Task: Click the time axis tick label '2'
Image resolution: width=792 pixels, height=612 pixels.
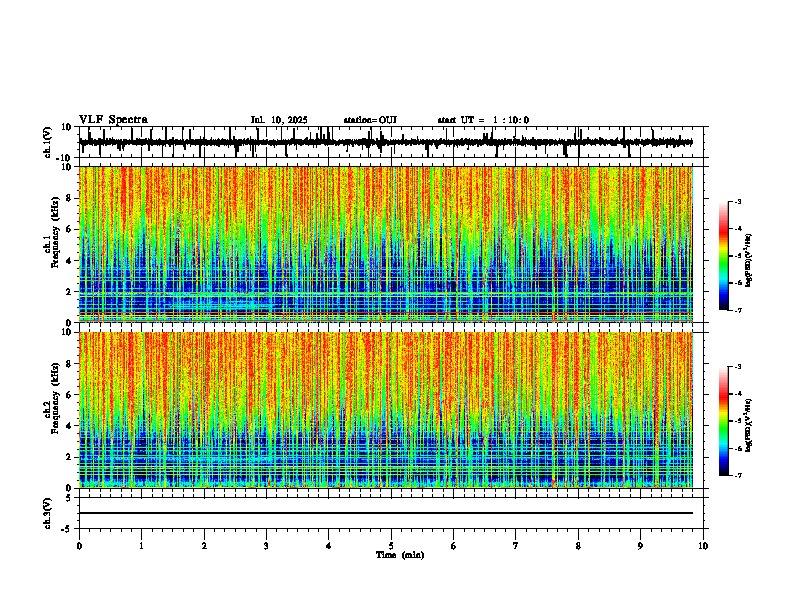Action: coord(204,546)
